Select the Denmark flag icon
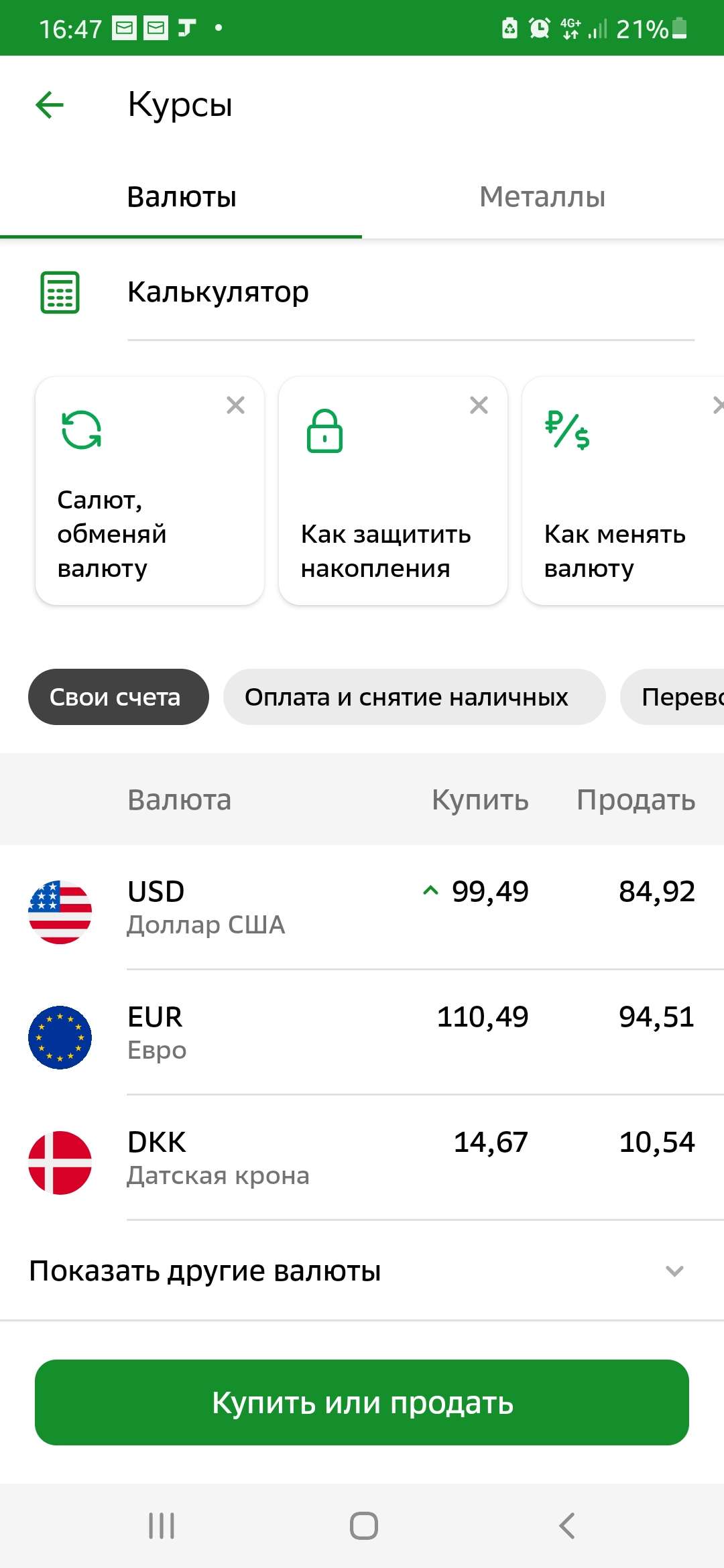The width and height of the screenshot is (724, 1568). (x=60, y=1163)
